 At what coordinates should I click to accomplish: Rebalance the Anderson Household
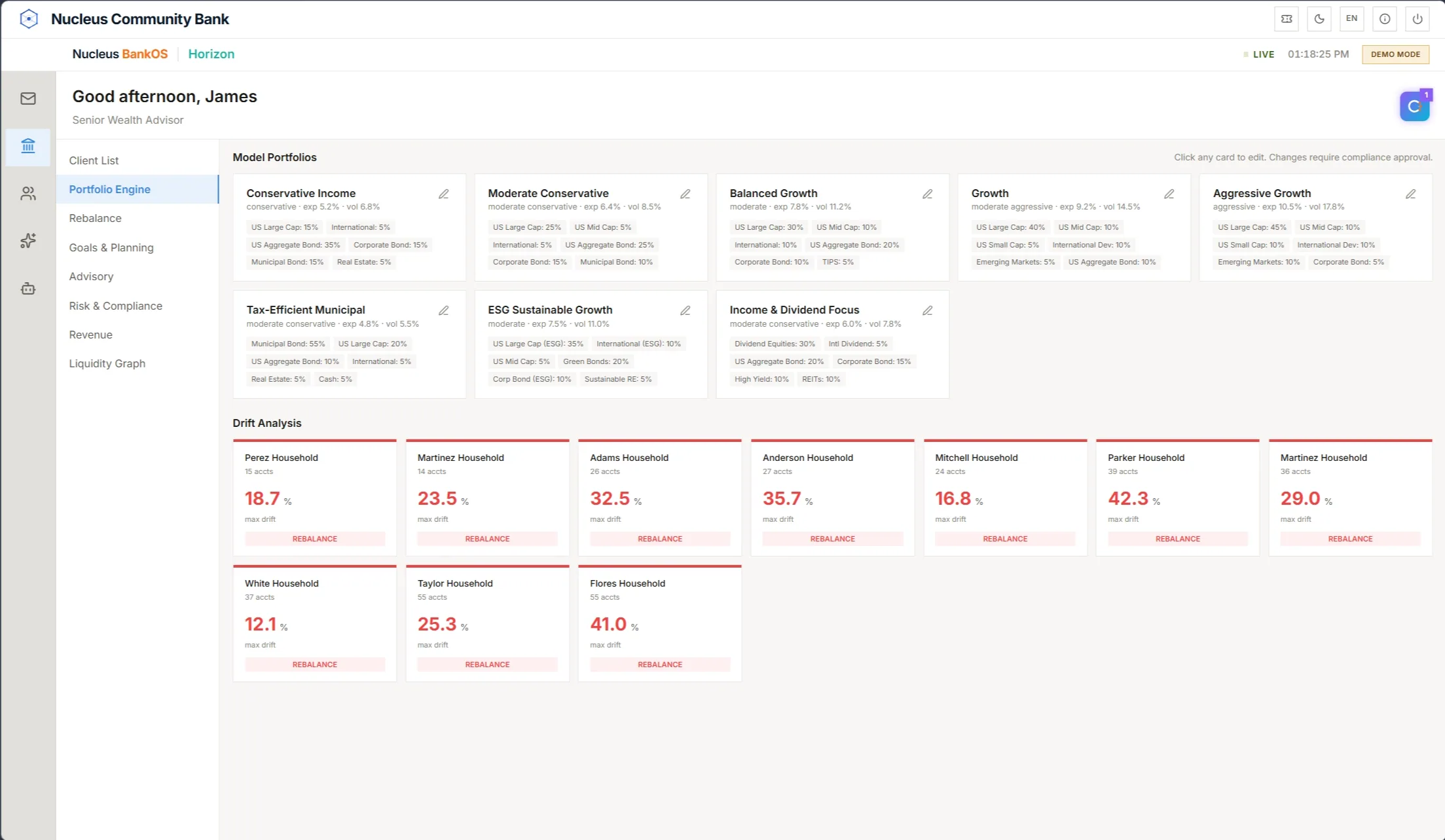[832, 539]
